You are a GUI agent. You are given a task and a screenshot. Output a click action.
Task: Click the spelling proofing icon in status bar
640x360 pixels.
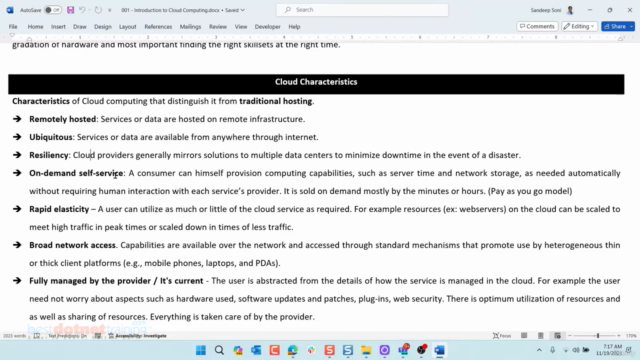37,336
